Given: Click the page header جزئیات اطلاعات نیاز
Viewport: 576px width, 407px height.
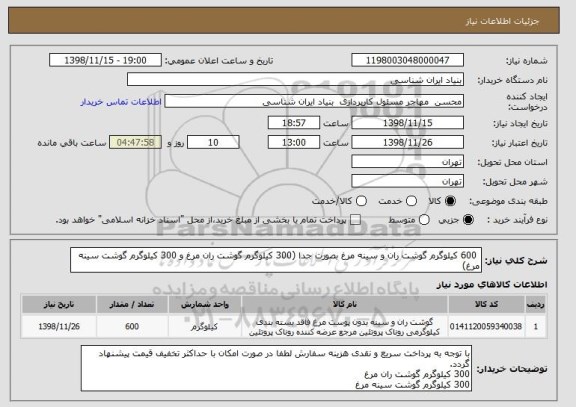Looking at the screenshot, I should [x=502, y=21].
